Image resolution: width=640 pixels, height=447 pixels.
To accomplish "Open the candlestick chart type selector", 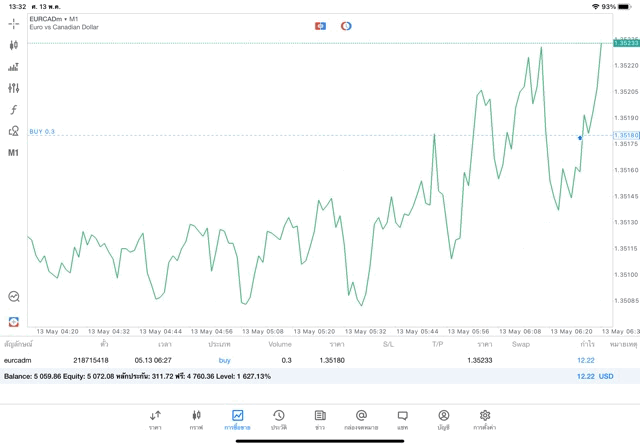I will click(x=14, y=45).
